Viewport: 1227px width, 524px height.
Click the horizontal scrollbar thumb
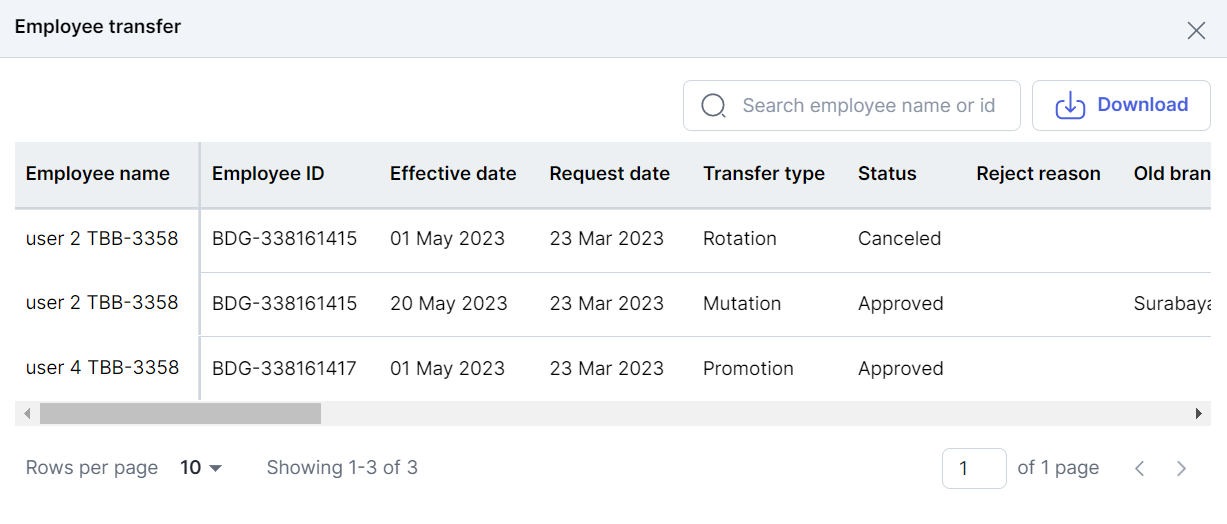180,413
